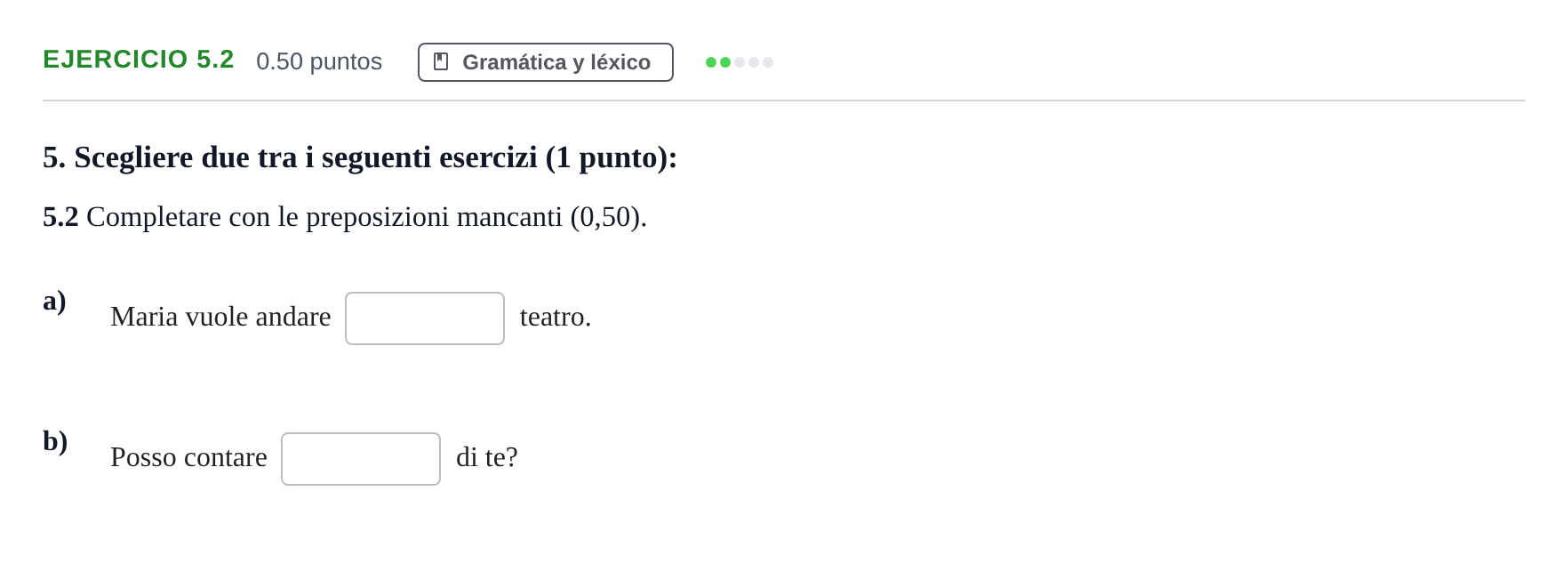Click the last gray difficulty dot
The image size is (1568, 580).
tap(768, 62)
